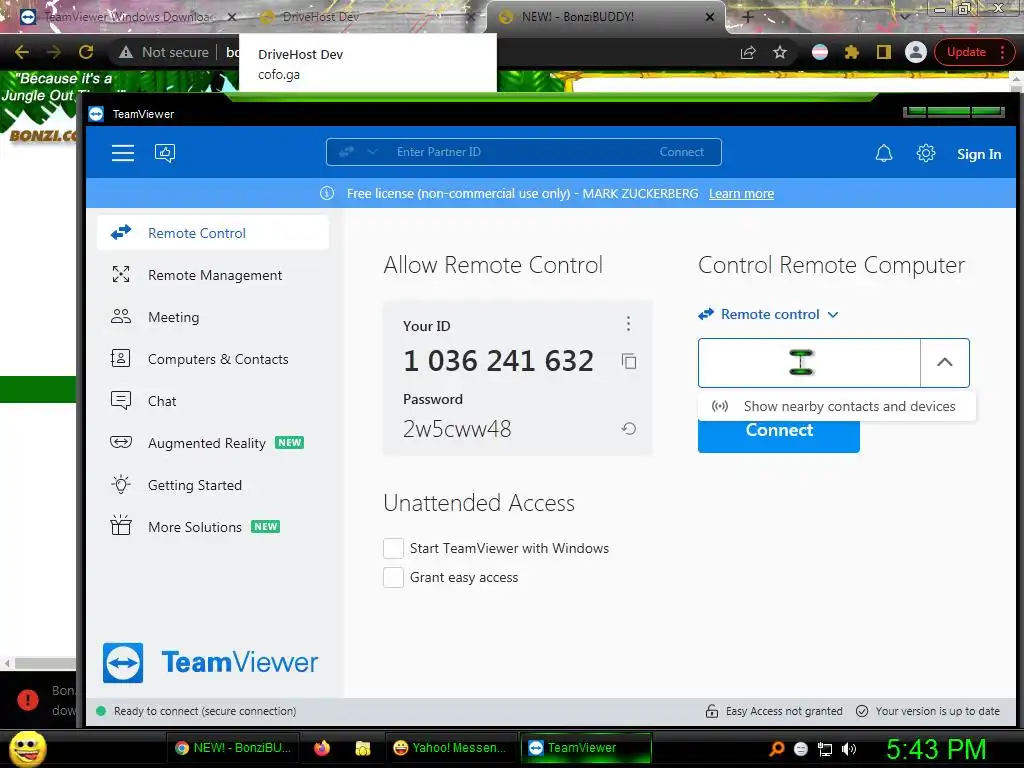Open the smiley Start button on taskbar

(27, 748)
